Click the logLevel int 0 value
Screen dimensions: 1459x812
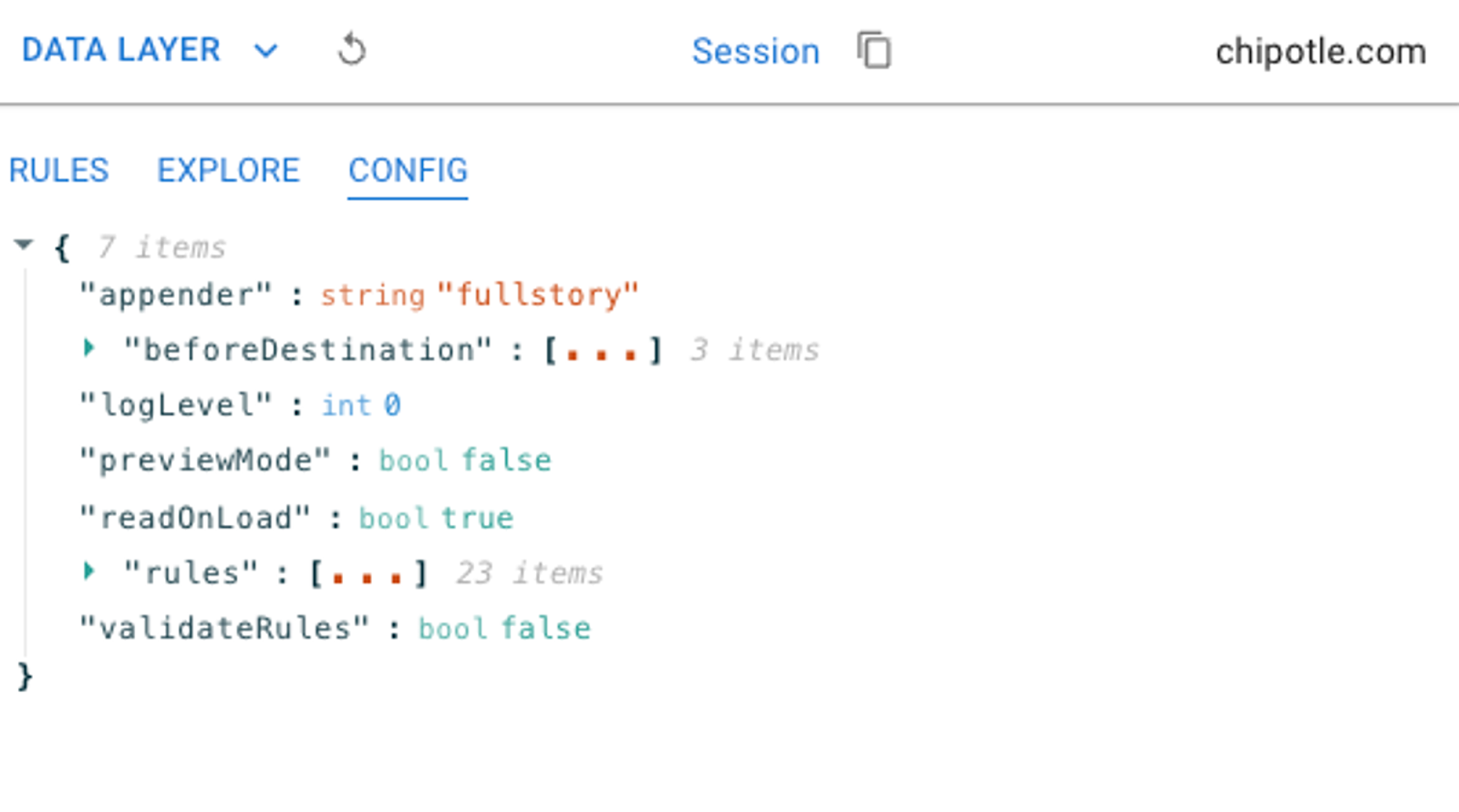[x=392, y=405]
